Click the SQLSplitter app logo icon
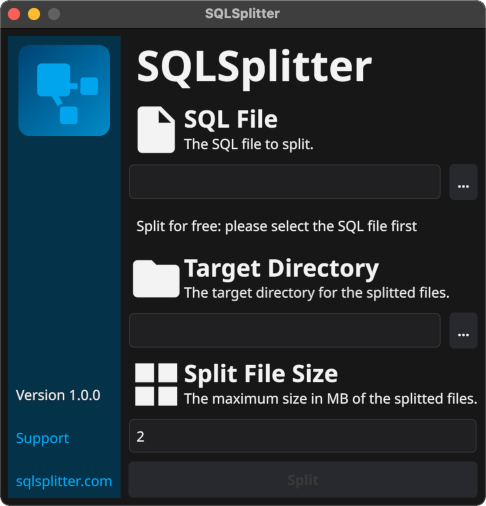Viewport: 486px width, 506px height. [x=64, y=90]
